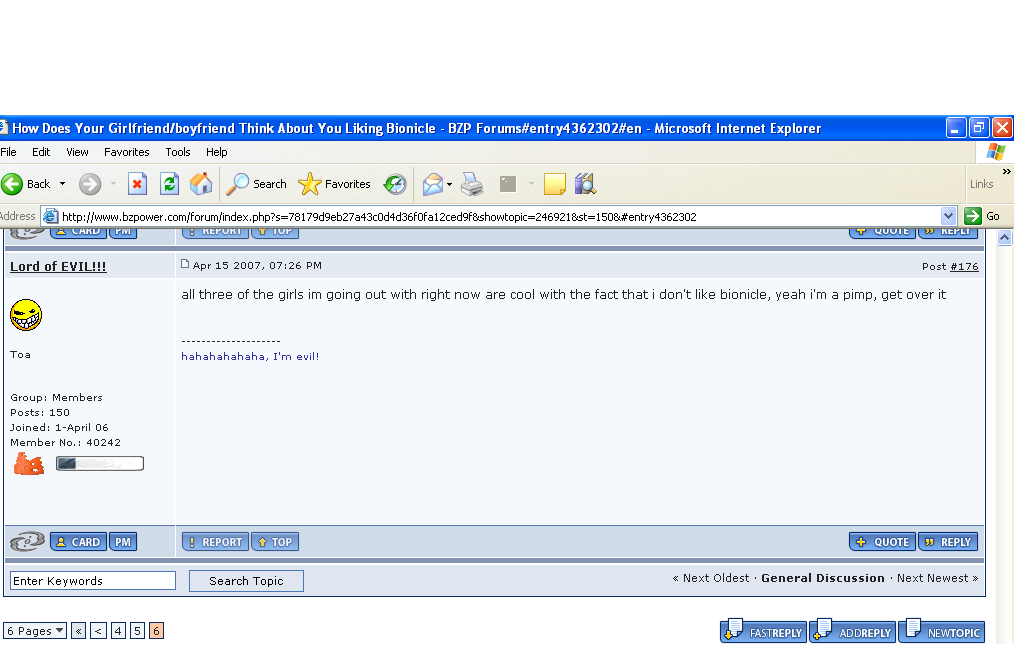Open the Post #176 permalink
The height and width of the screenshot is (651, 1015).
pyautogui.click(x=964, y=267)
